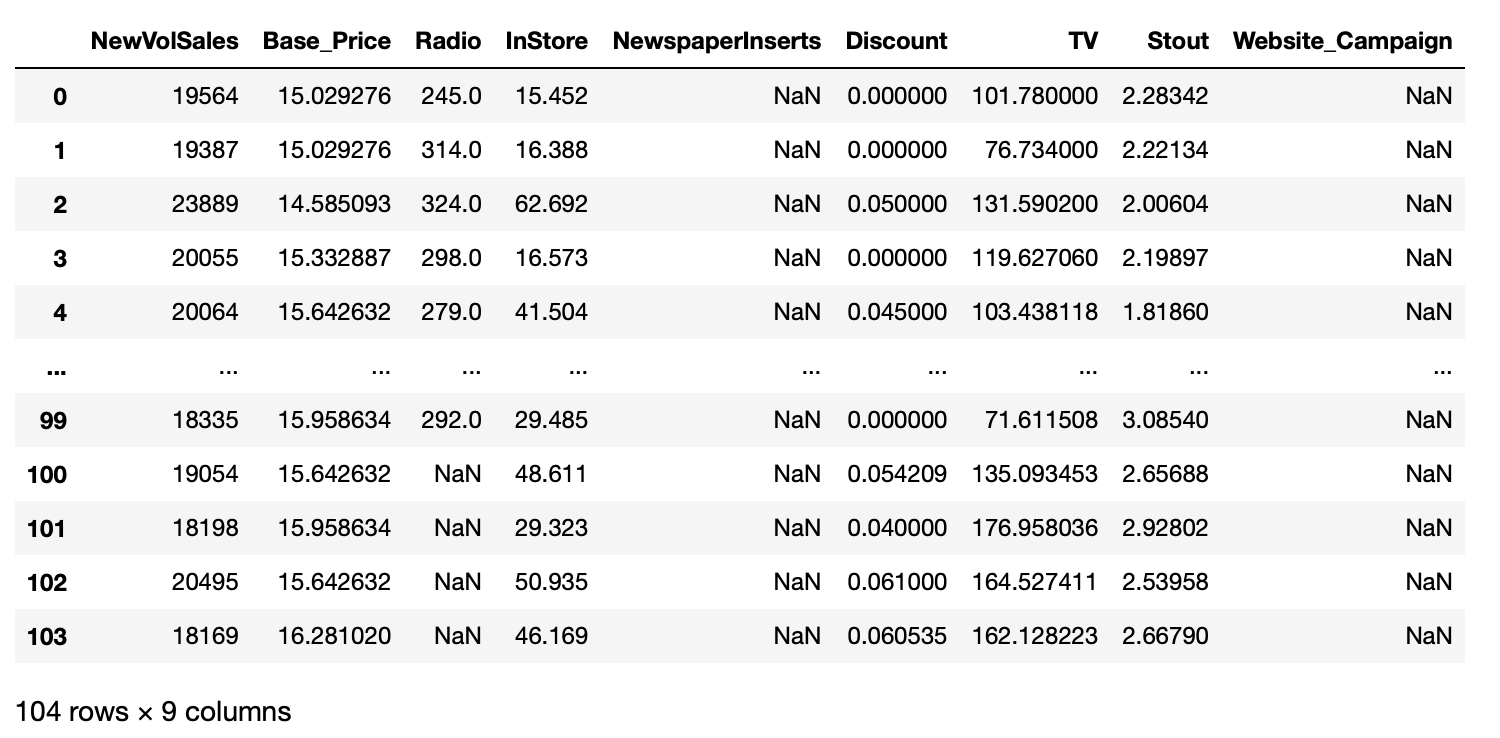
Task: Select the Website_Campaign column header
Action: [x=1343, y=41]
